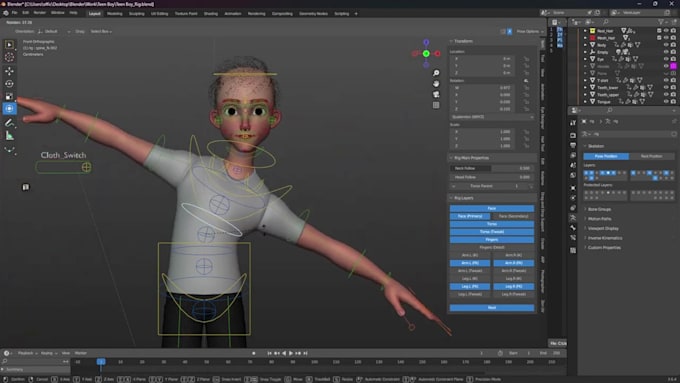This screenshot has width=680, height=383.
Task: Hide Real_Hair object via eye icon
Action: 666,31
